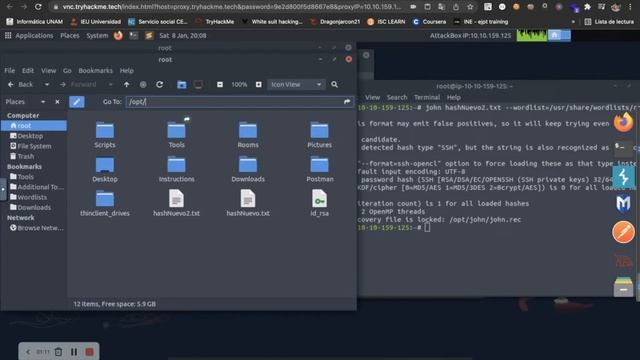Open the Scripts folder

click(x=105, y=134)
